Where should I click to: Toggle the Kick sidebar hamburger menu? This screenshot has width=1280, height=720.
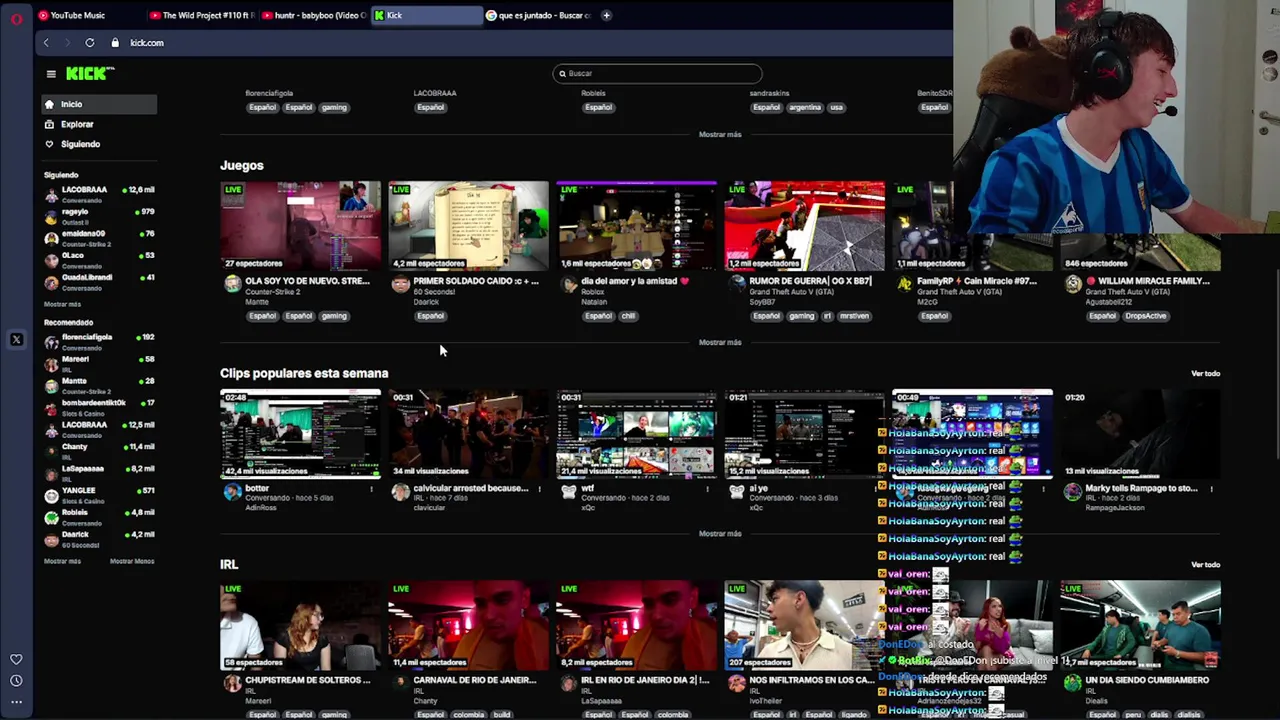(x=51, y=73)
